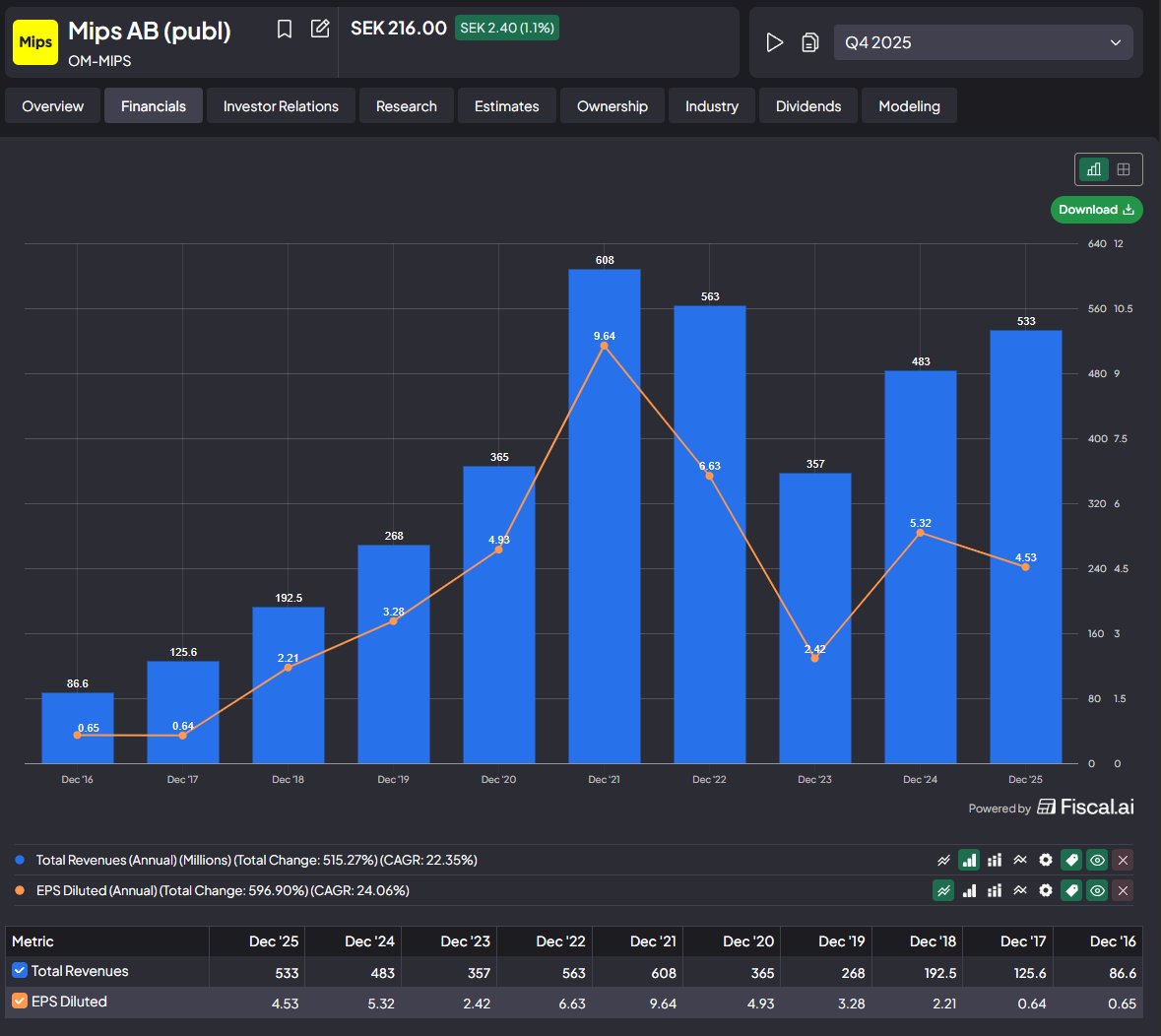Switch to the Investor Relations tab
This screenshot has width=1161, height=1036.
pos(281,106)
